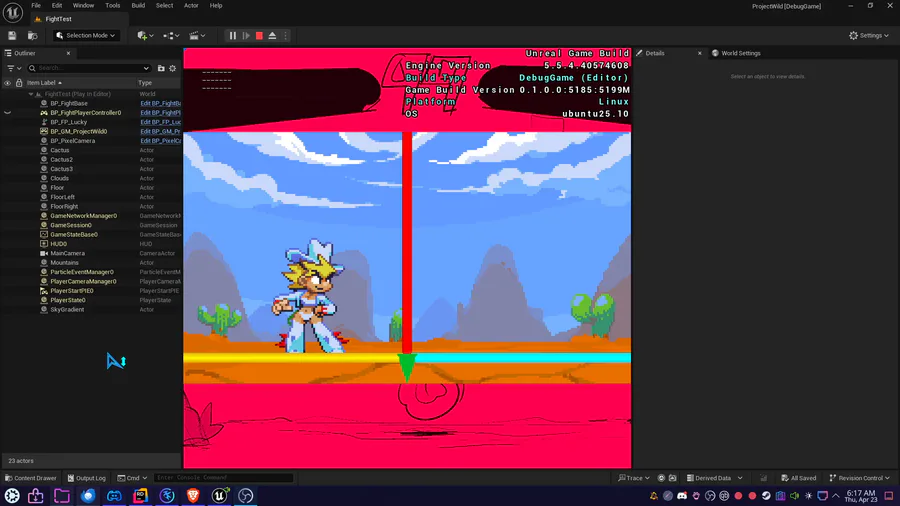Open the Outliner settings gear
The image size is (900, 506).
[x=173, y=68]
